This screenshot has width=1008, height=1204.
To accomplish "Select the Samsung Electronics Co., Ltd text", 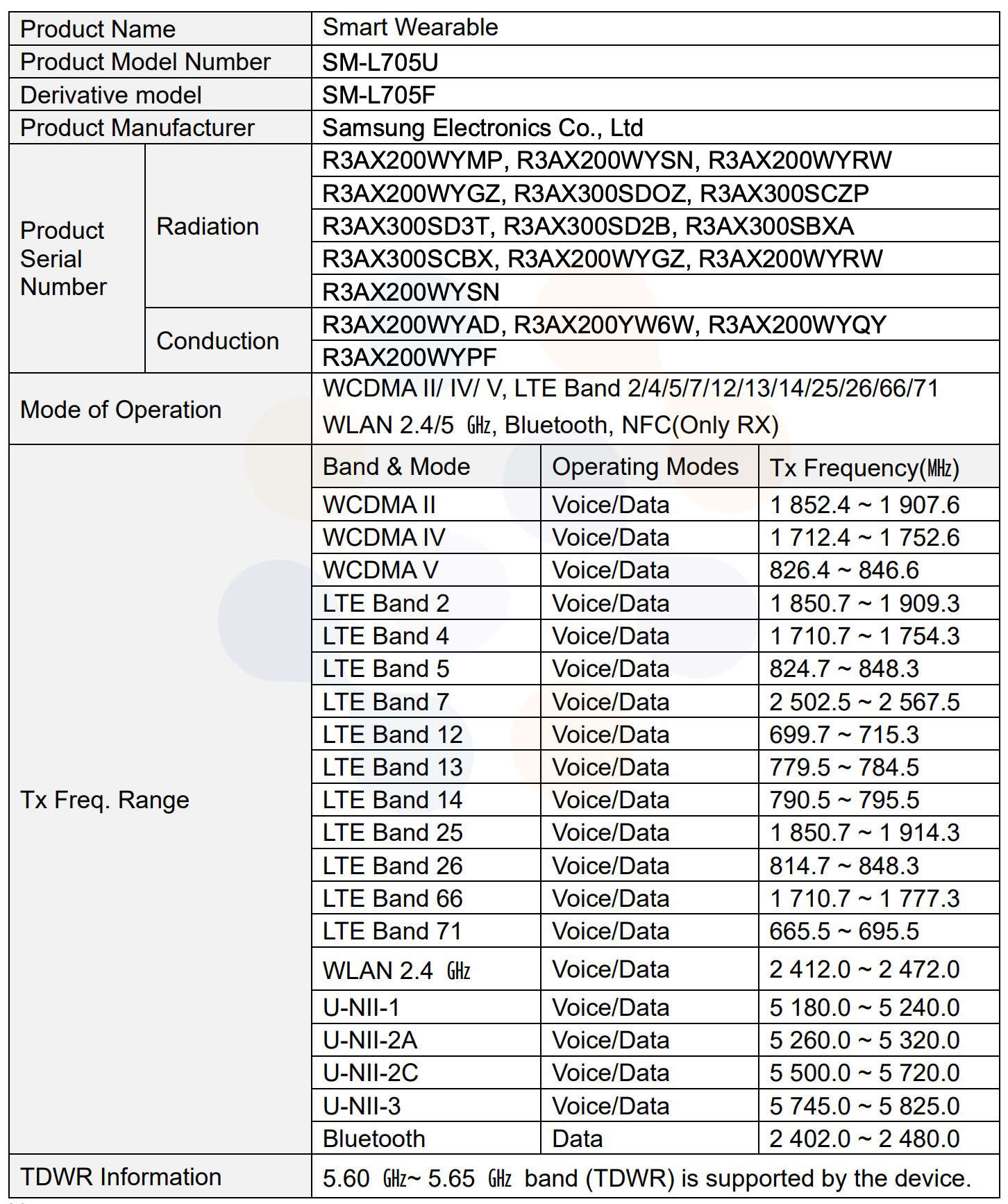I will pyautogui.click(x=482, y=128).
